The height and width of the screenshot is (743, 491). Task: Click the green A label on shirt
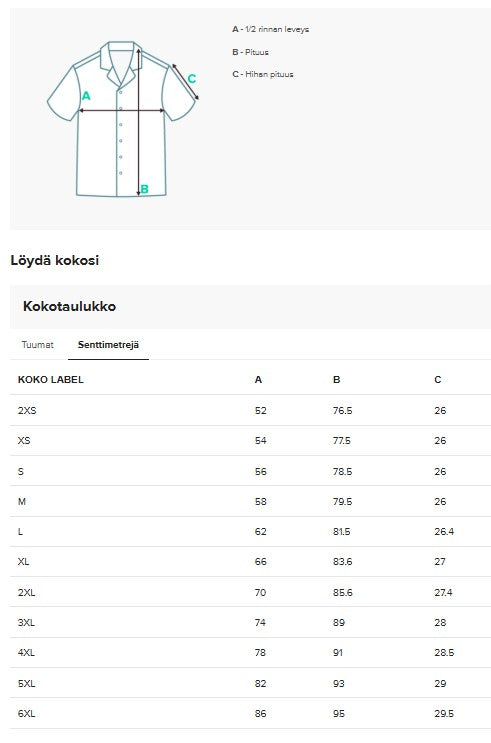click(x=86, y=96)
